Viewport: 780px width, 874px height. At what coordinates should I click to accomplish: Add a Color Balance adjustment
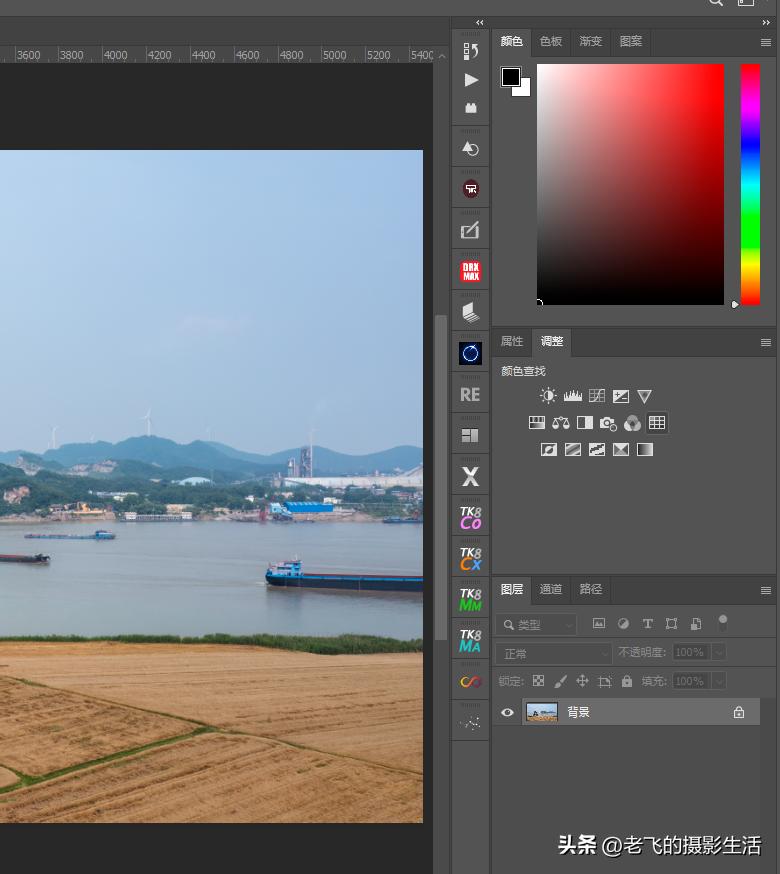561,423
